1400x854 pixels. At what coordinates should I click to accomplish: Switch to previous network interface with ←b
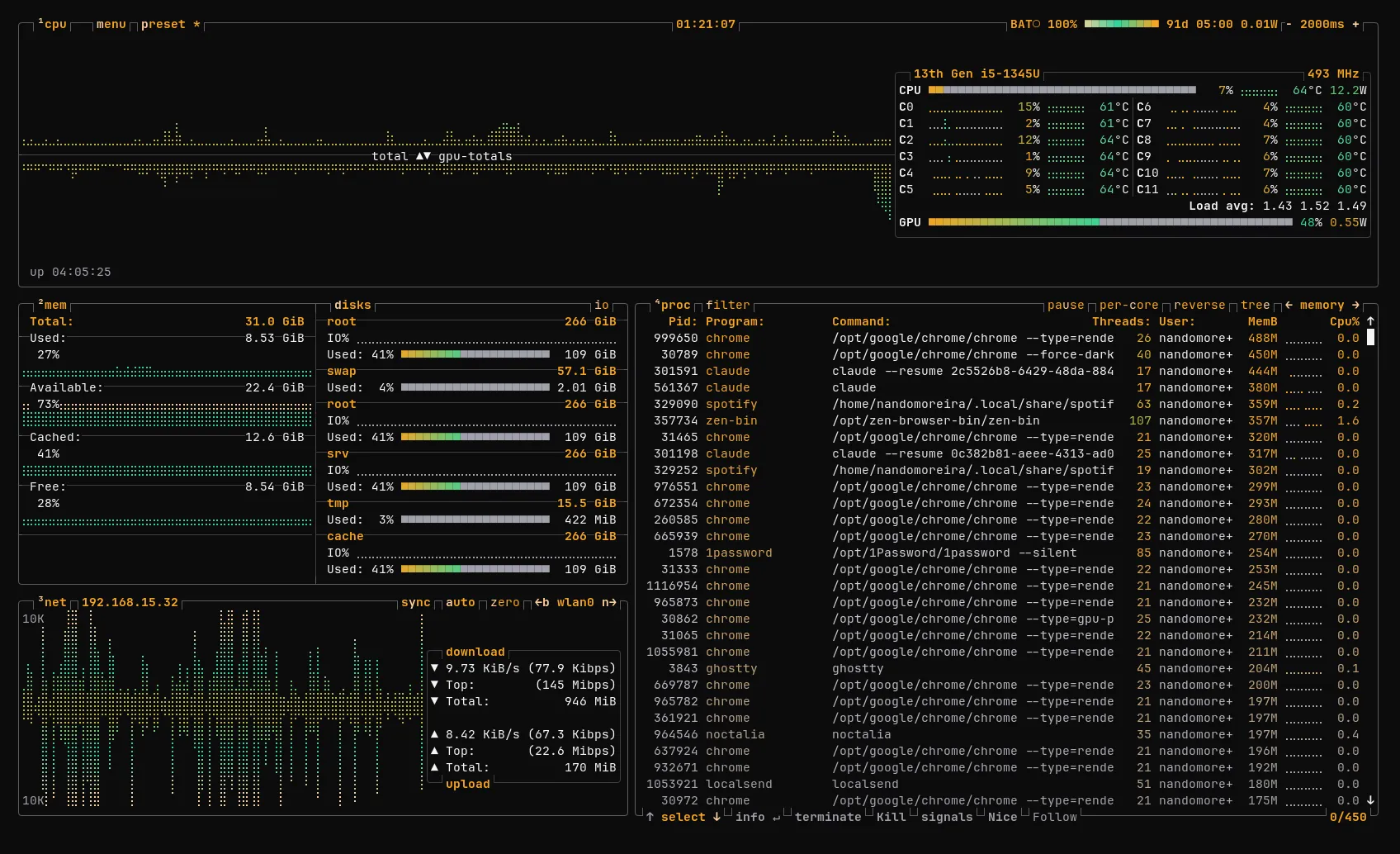tap(542, 602)
